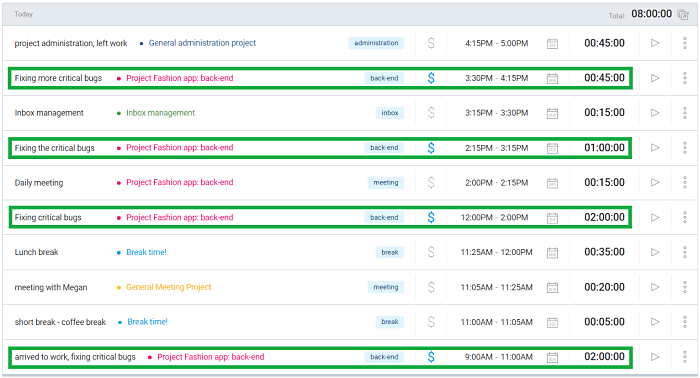The image size is (700, 378).
Task: Toggle billable on Lunch break entry
Action: 431,252
